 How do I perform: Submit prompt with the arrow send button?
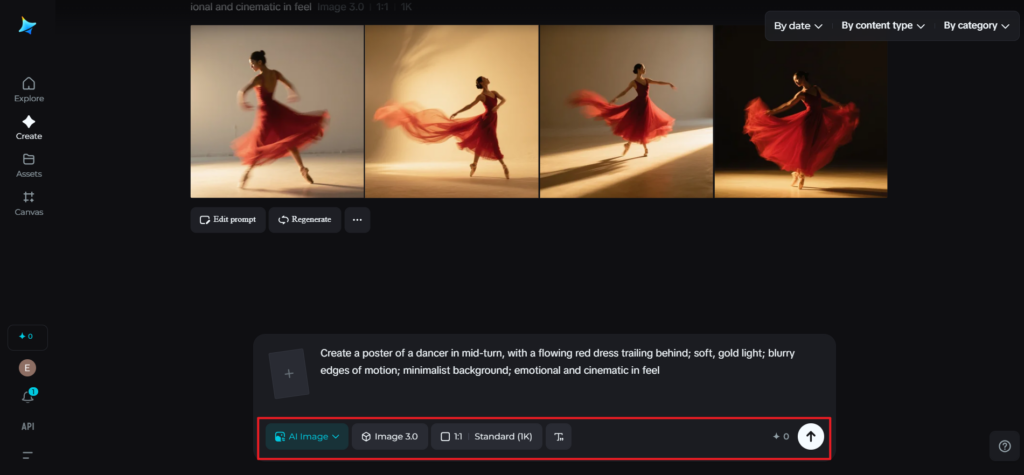810,437
